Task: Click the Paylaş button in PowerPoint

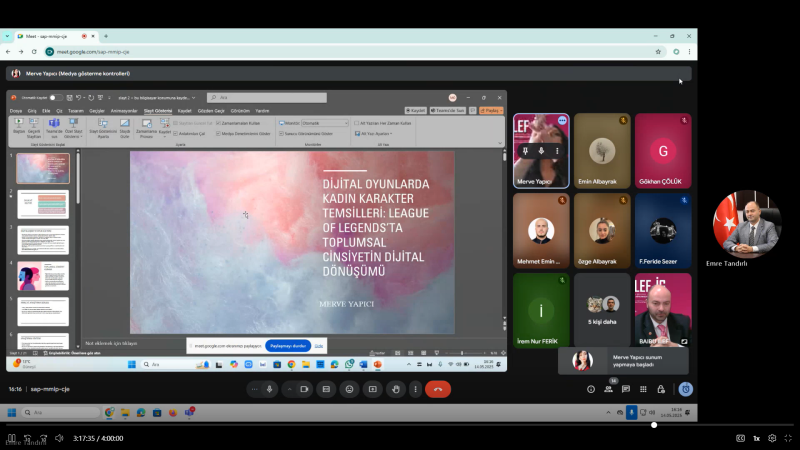Action: click(491, 110)
